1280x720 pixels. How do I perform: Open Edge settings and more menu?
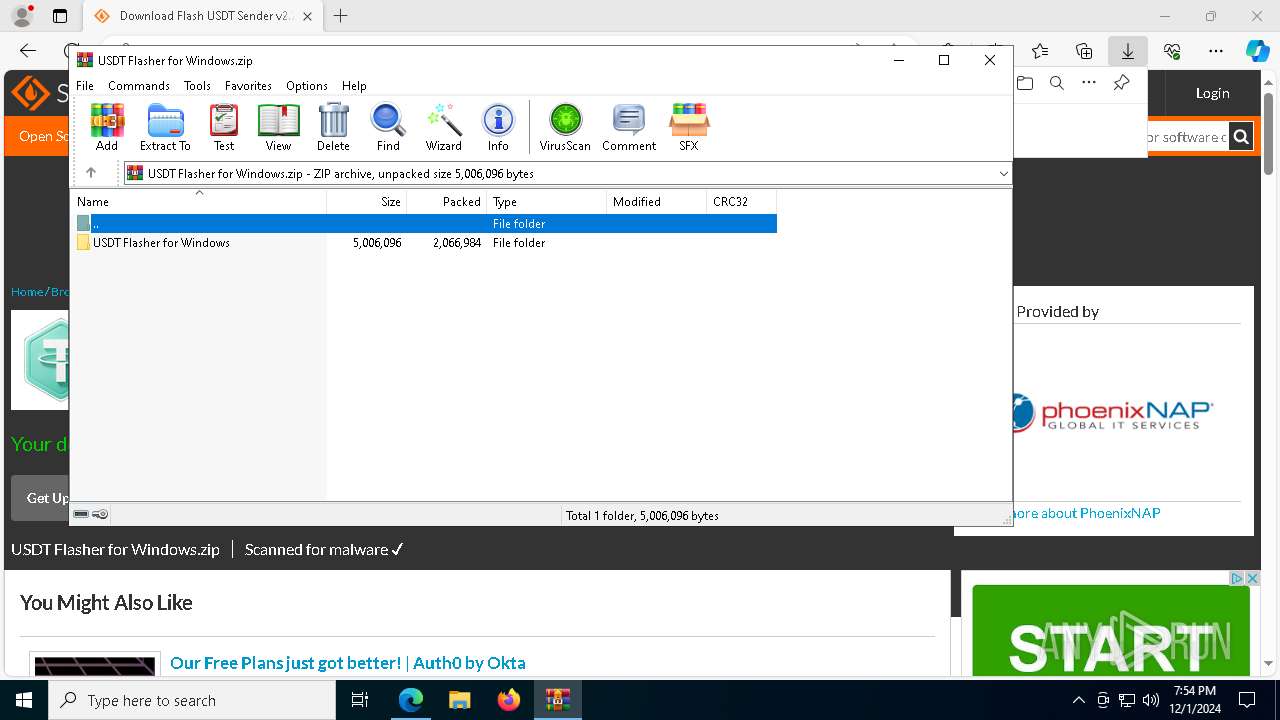coord(1216,51)
